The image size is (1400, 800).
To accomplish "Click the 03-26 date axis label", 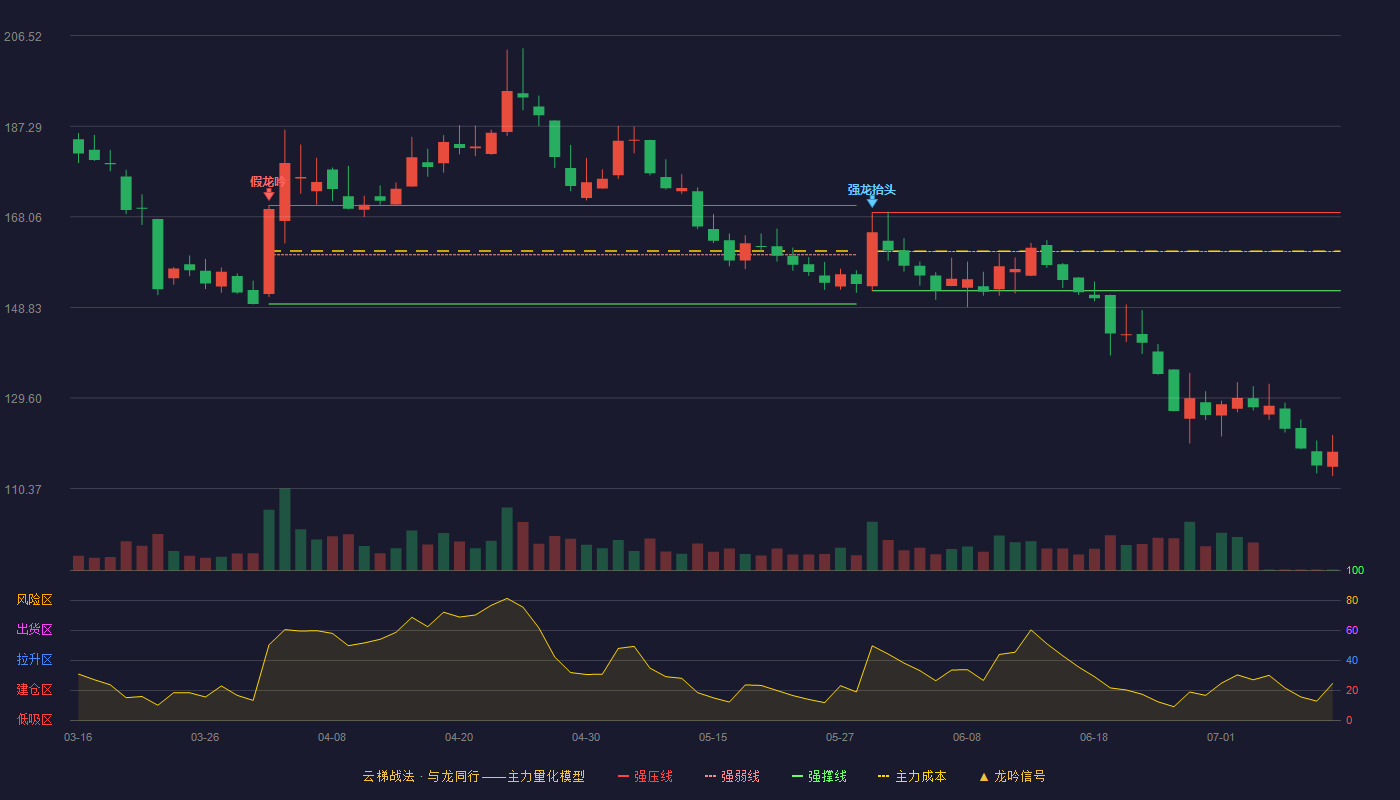I will pos(205,737).
